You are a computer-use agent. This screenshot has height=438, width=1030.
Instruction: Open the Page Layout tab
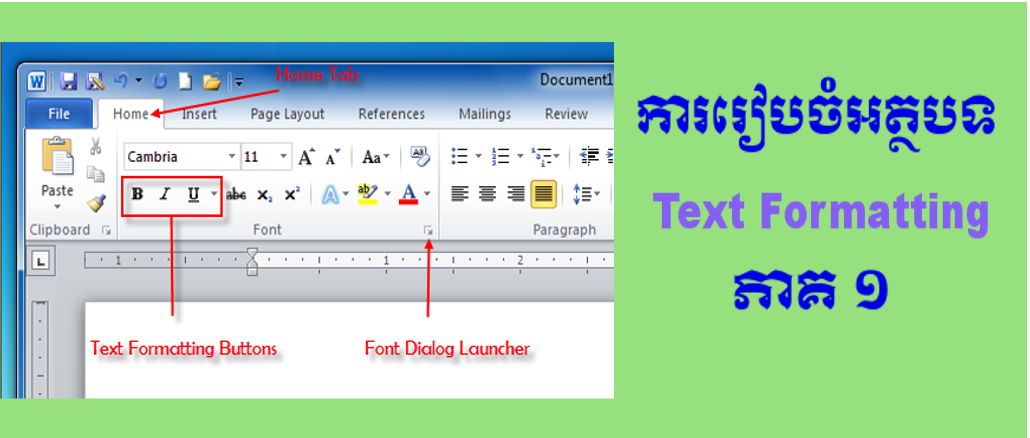(x=288, y=114)
